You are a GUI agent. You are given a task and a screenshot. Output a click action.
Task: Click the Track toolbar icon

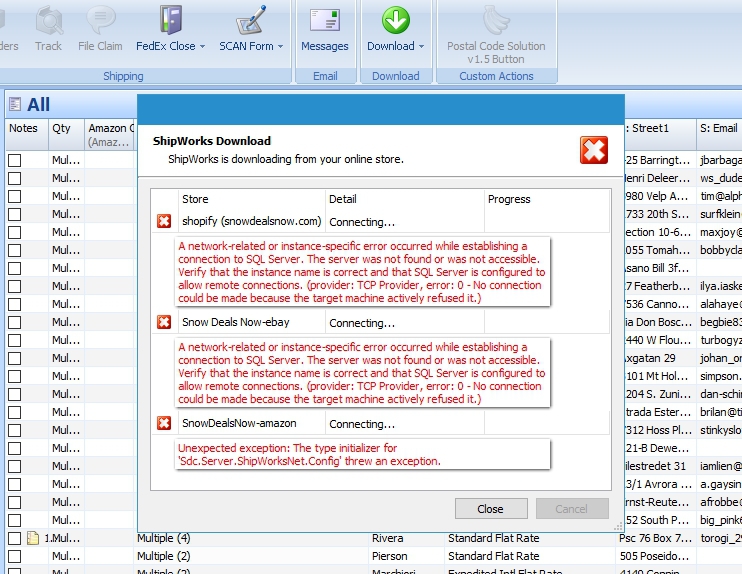tap(48, 21)
